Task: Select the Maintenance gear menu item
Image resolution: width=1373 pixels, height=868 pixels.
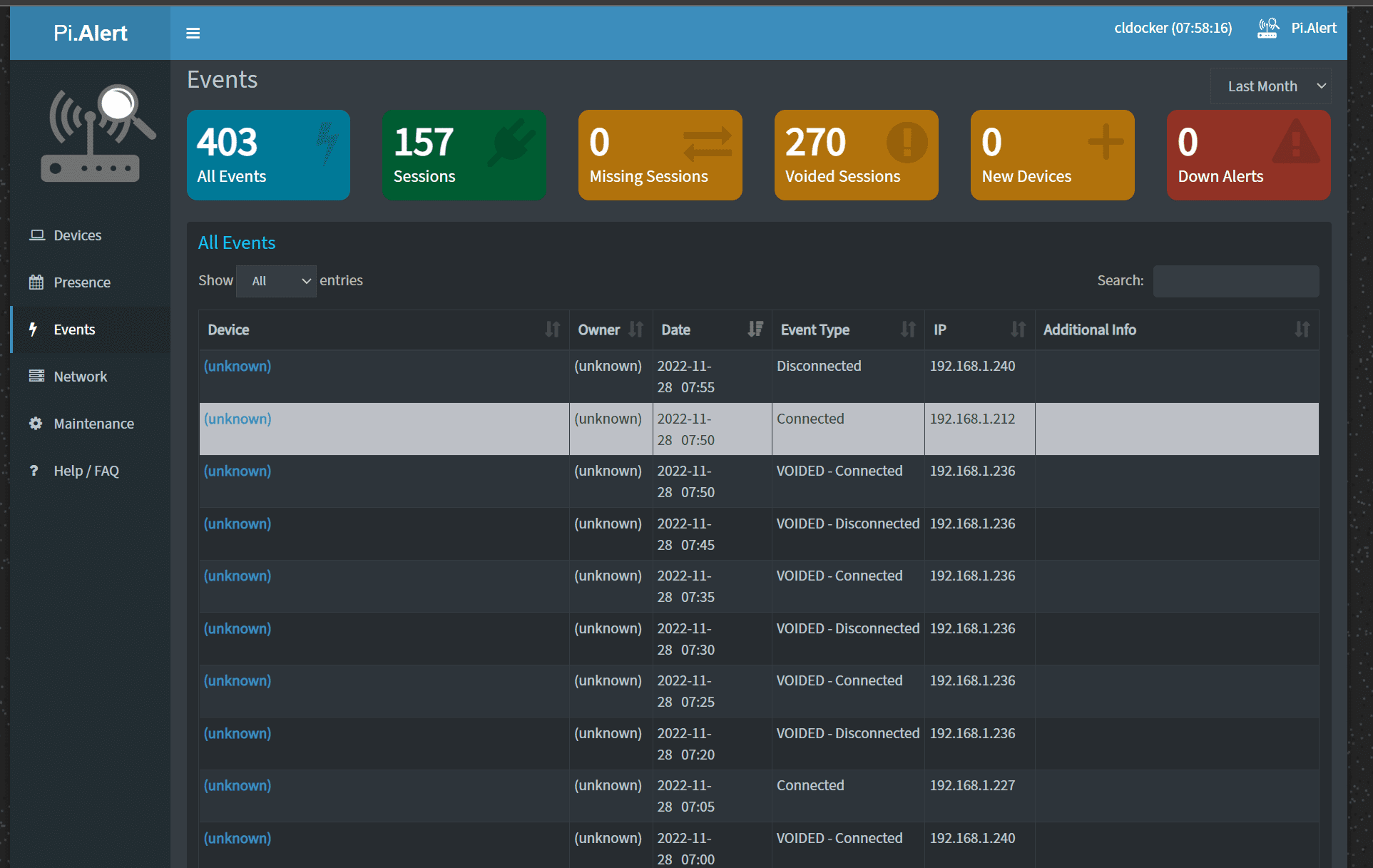Action: point(93,424)
